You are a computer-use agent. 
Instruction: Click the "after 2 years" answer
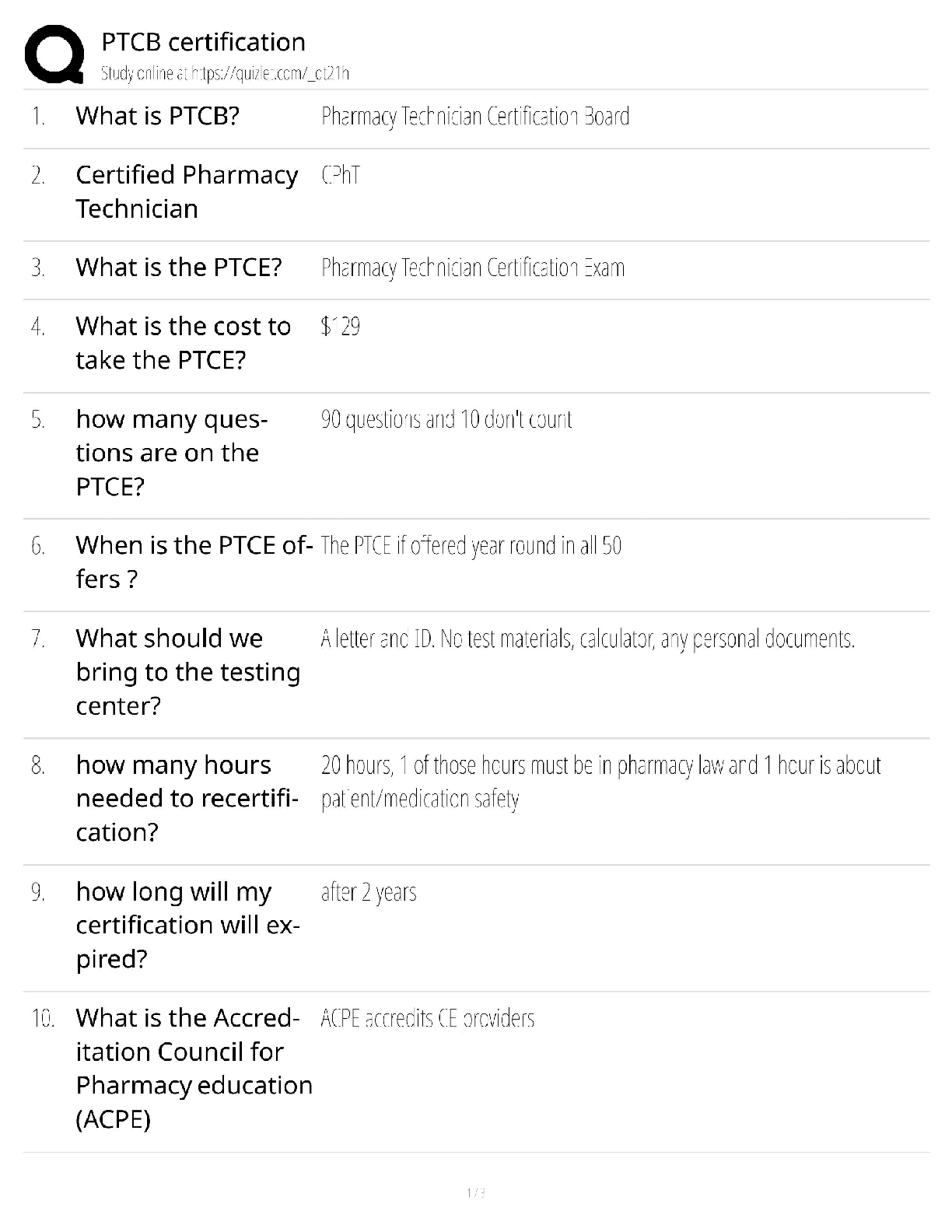[x=369, y=892]
